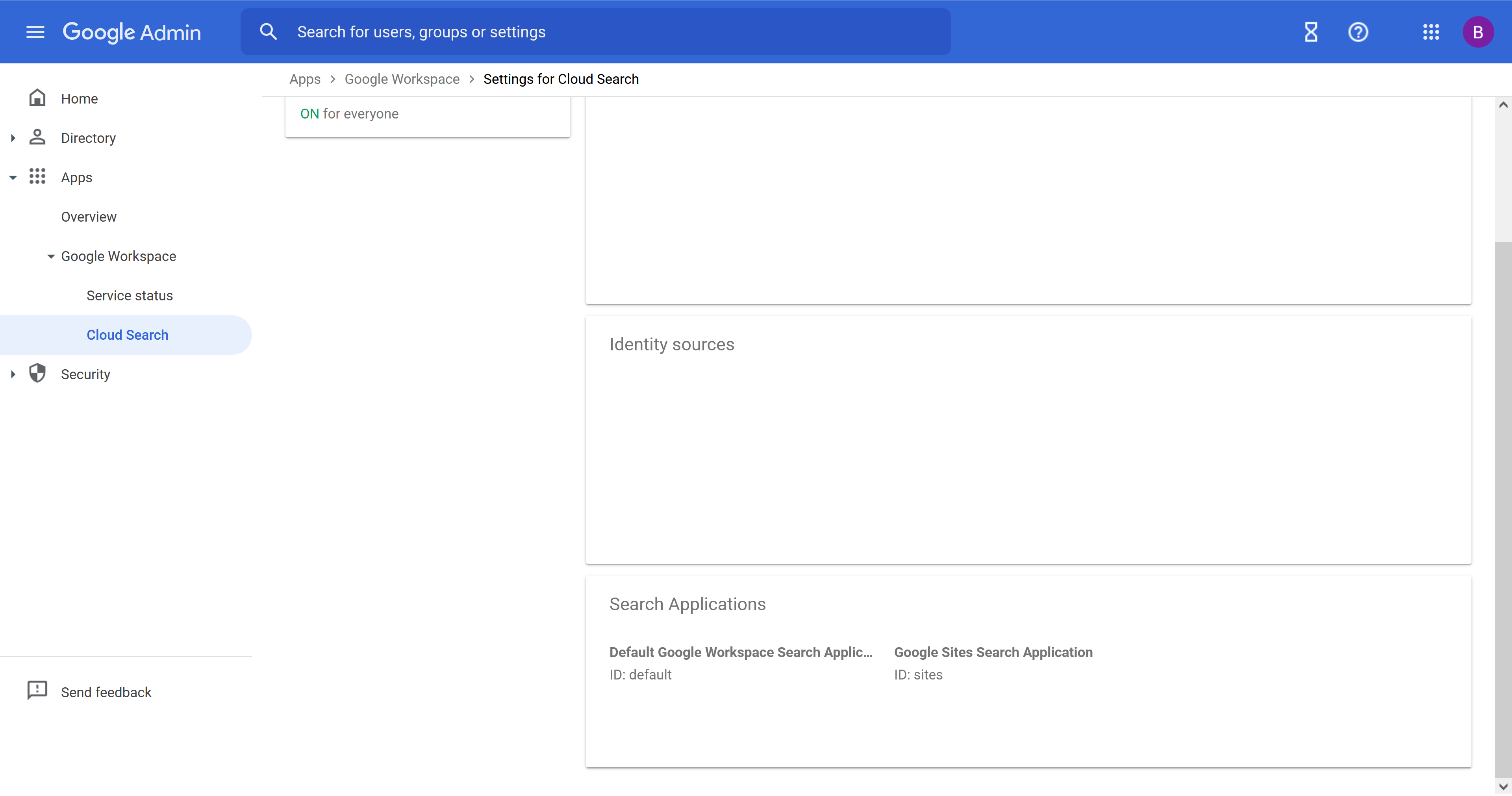Open the Overview page under Apps
Image resolution: width=1512 pixels, height=796 pixels.
[89, 217]
